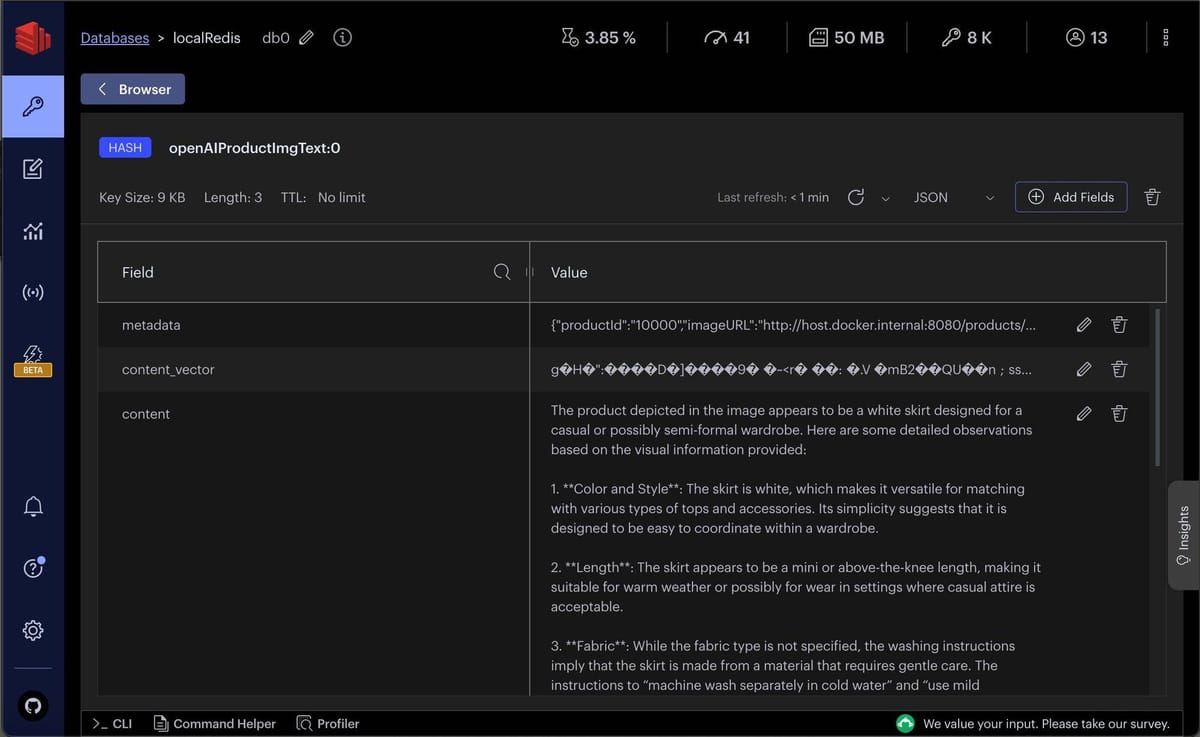Open the notification center bell icon

click(32, 505)
